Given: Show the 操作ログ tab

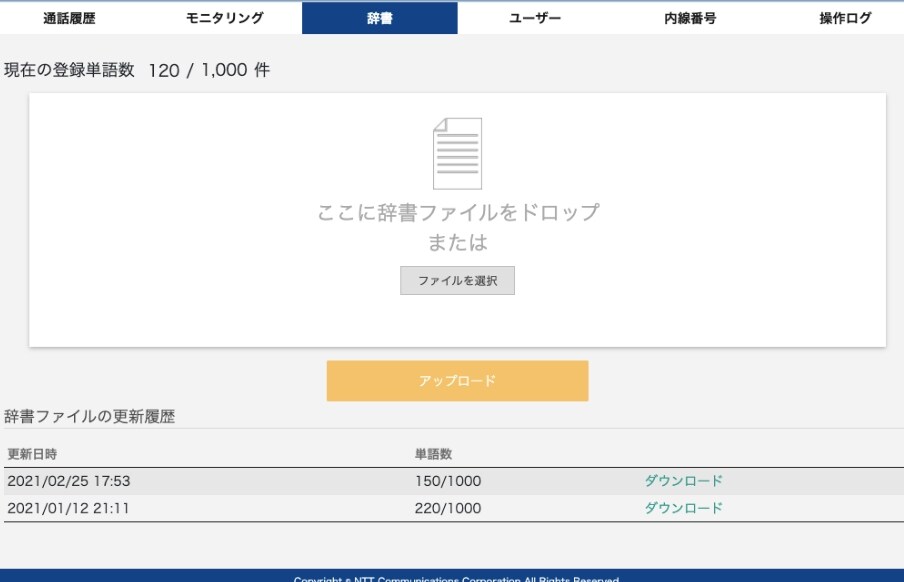Looking at the screenshot, I should click(845, 18).
